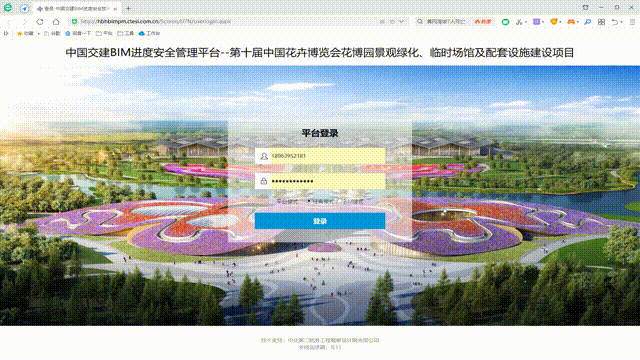Close the 登录 browser tab
640x360 pixels.
115,9
